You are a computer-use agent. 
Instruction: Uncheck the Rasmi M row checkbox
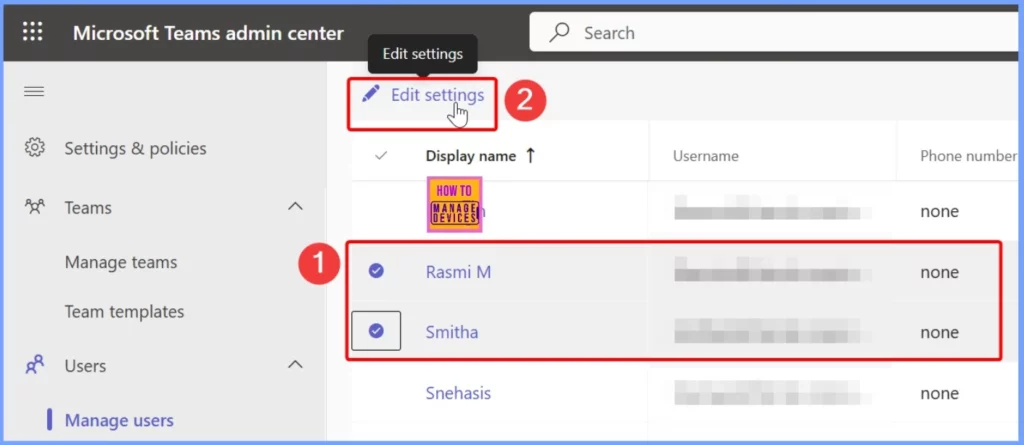376,271
